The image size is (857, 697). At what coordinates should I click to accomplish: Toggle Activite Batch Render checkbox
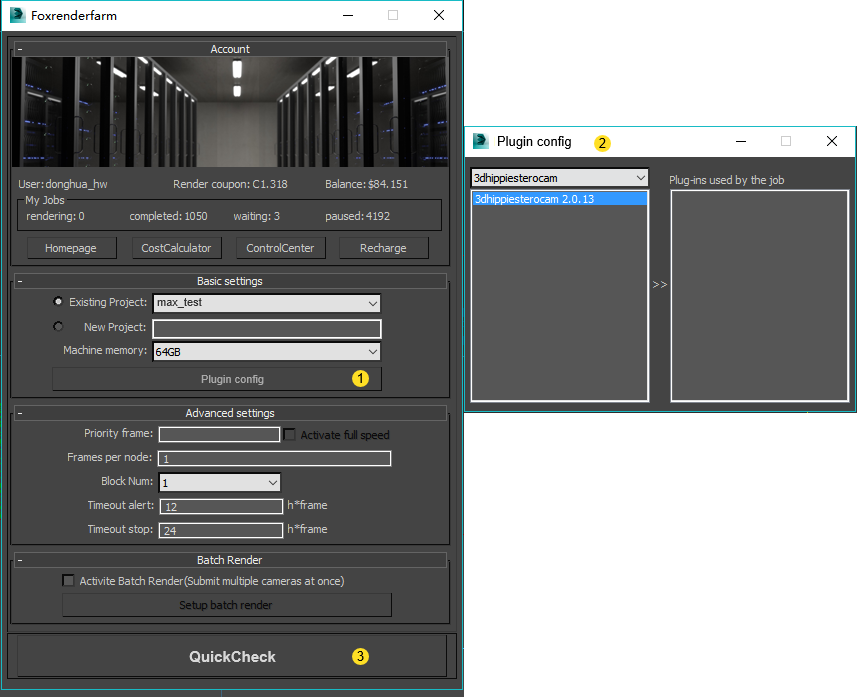coord(68,581)
